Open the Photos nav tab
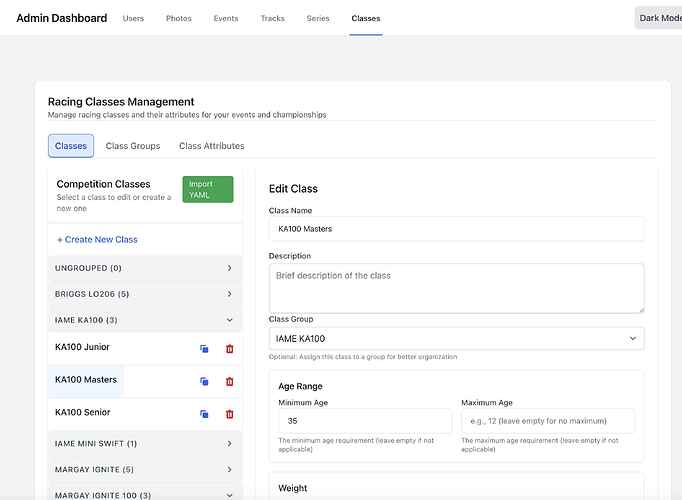This screenshot has height=500, width=682. click(x=179, y=18)
